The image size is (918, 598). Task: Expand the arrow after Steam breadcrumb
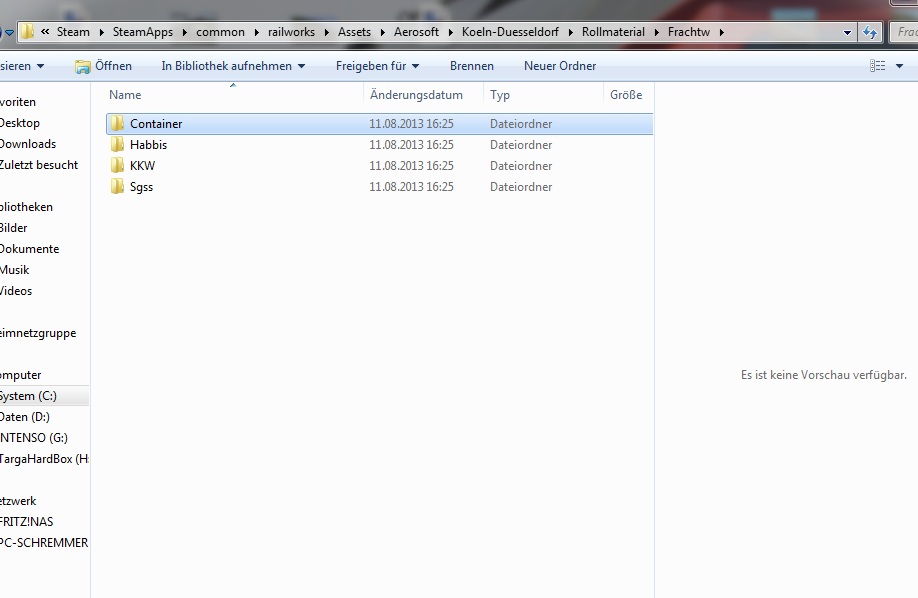[101, 32]
